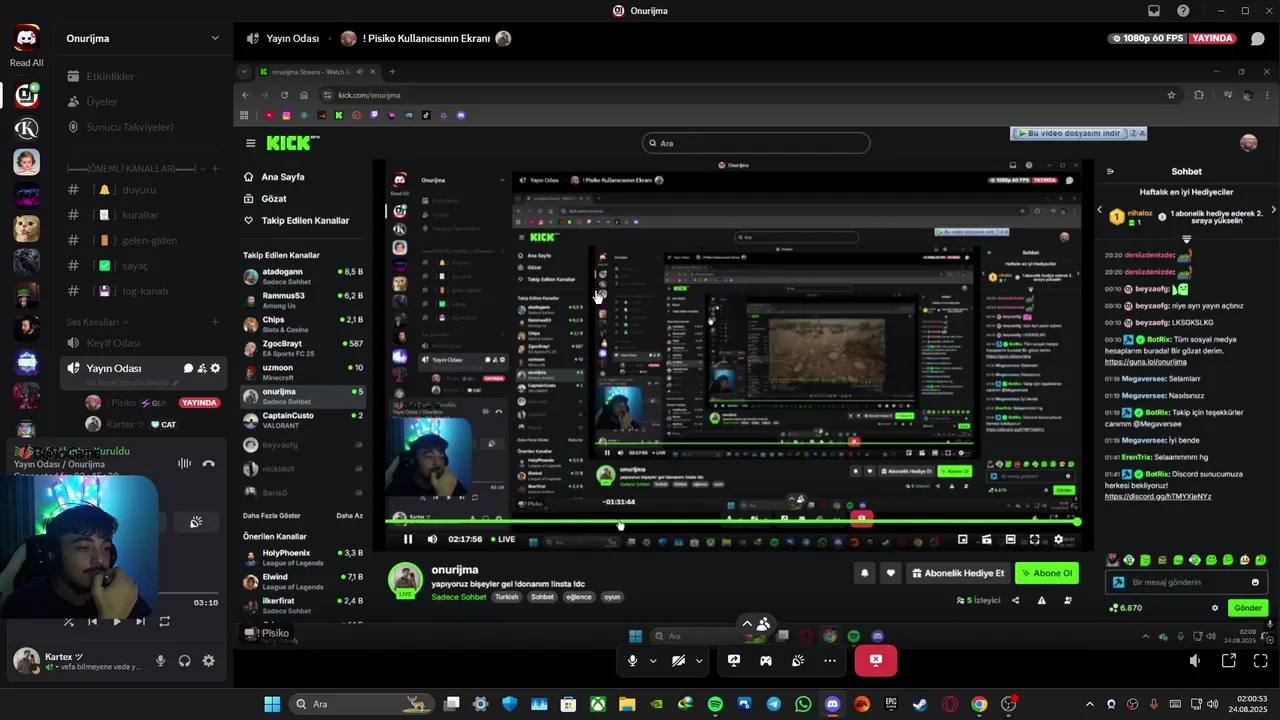
Task: Open Discord direct messages home icon
Action: coord(26,38)
